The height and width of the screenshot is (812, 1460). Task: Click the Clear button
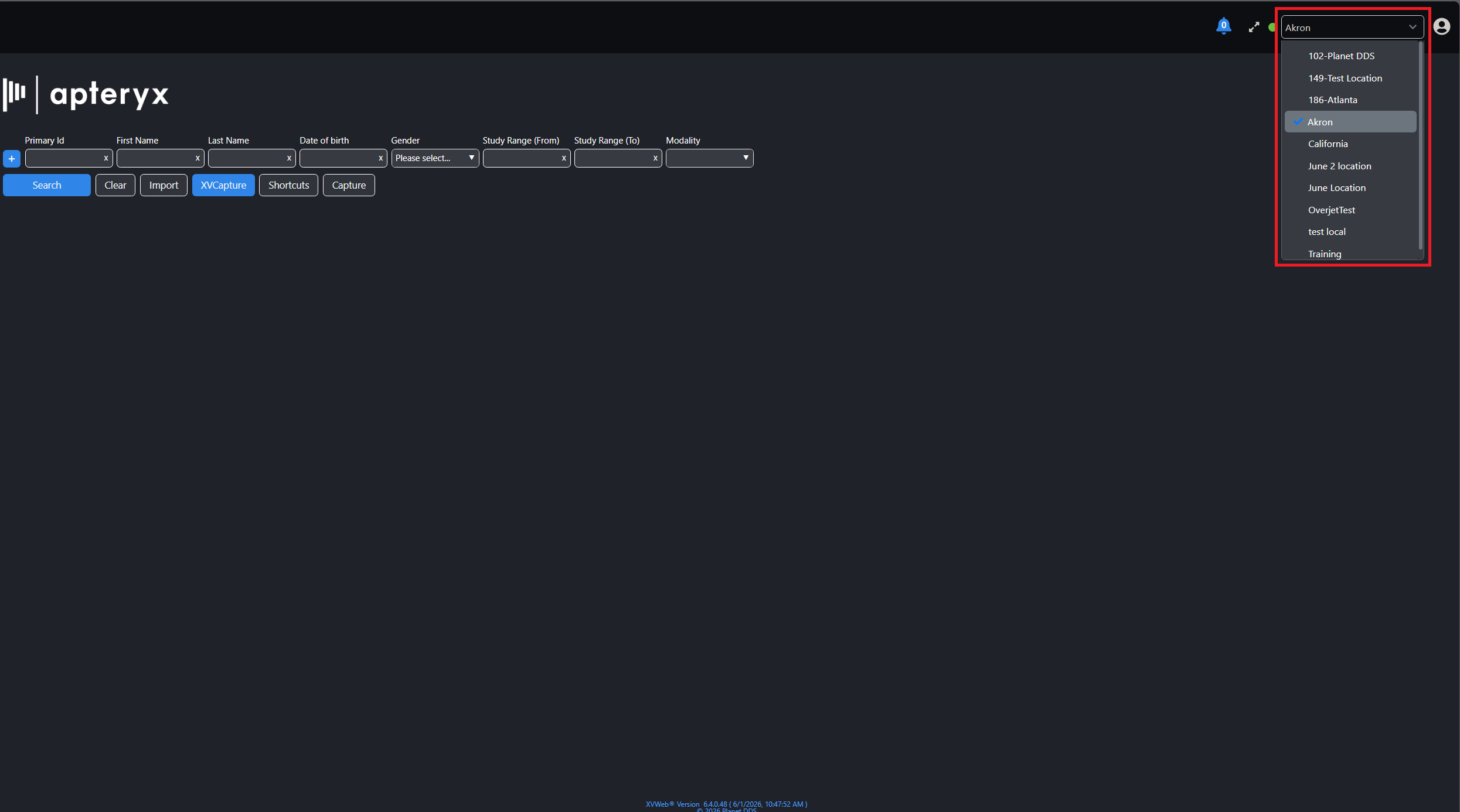point(115,185)
